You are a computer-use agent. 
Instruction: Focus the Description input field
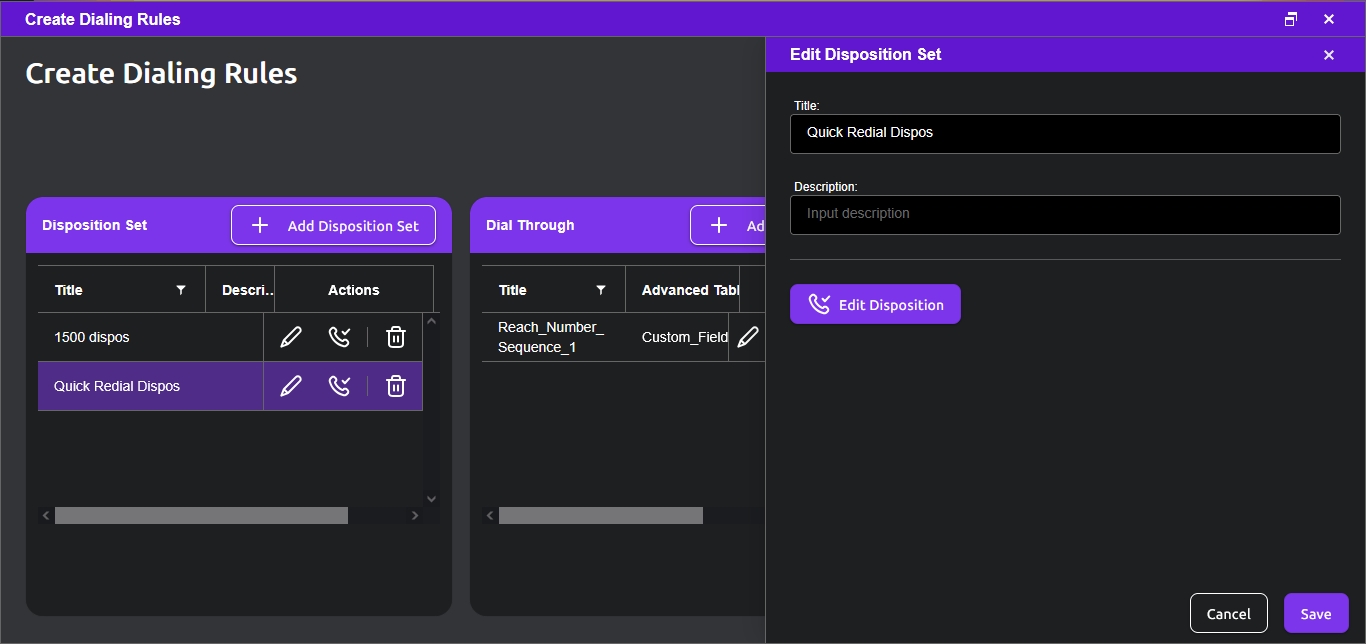coord(1065,214)
